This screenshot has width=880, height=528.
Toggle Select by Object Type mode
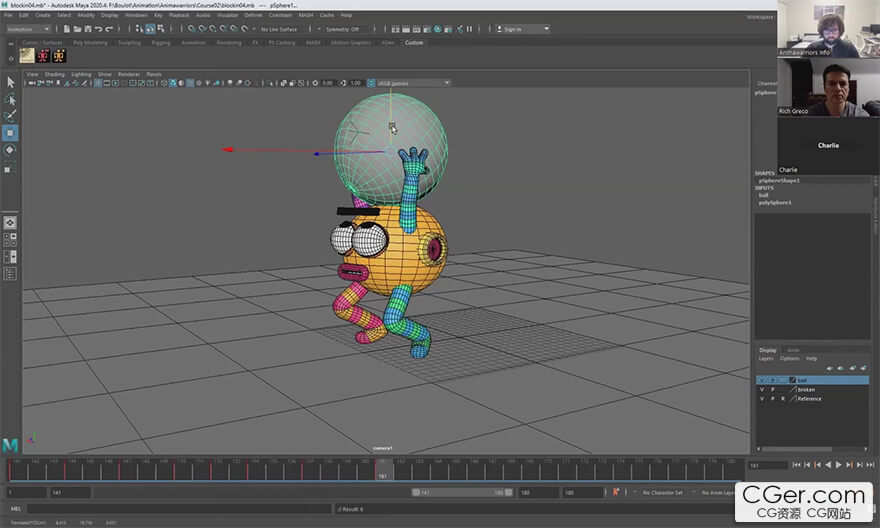[150, 29]
